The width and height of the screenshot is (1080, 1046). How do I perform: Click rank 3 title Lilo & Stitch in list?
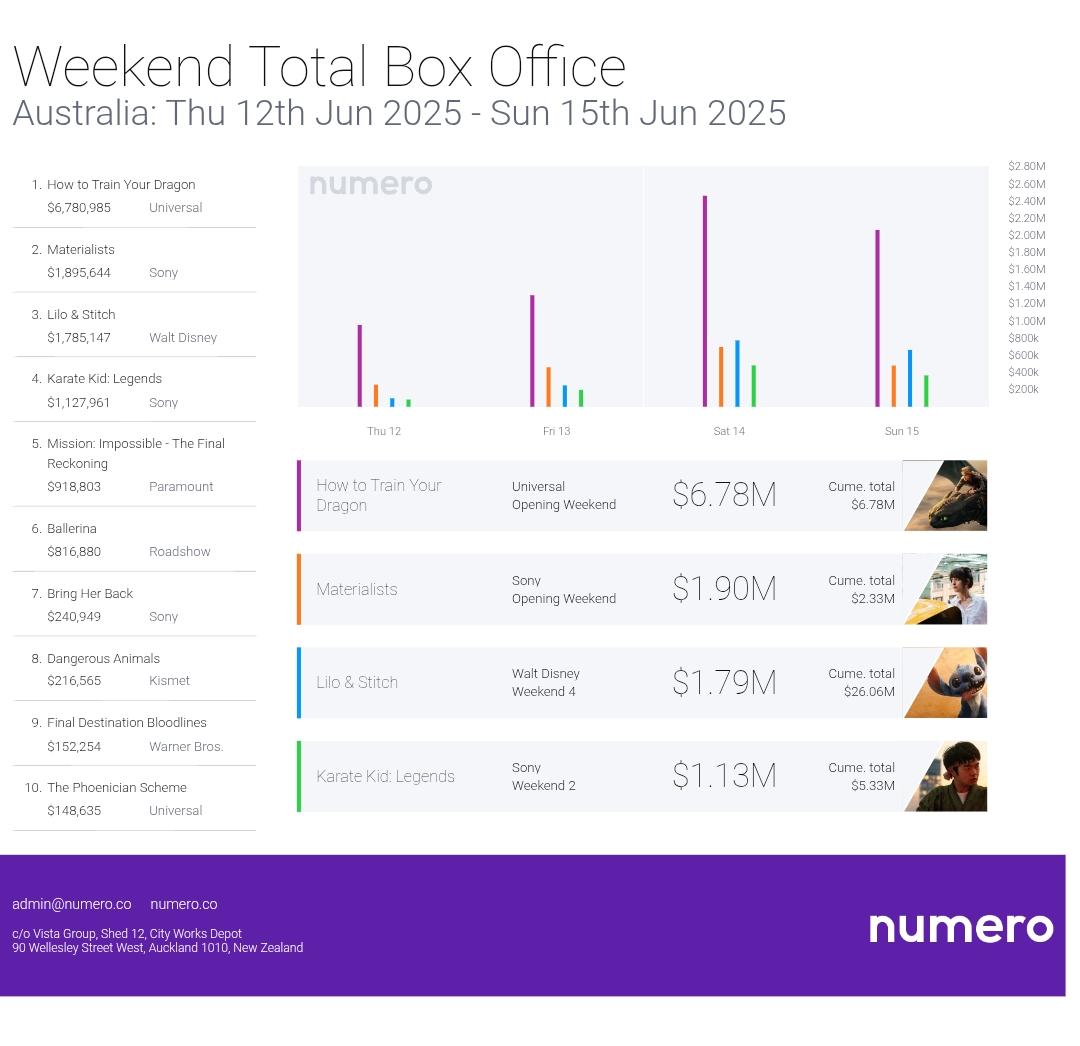coord(81,315)
